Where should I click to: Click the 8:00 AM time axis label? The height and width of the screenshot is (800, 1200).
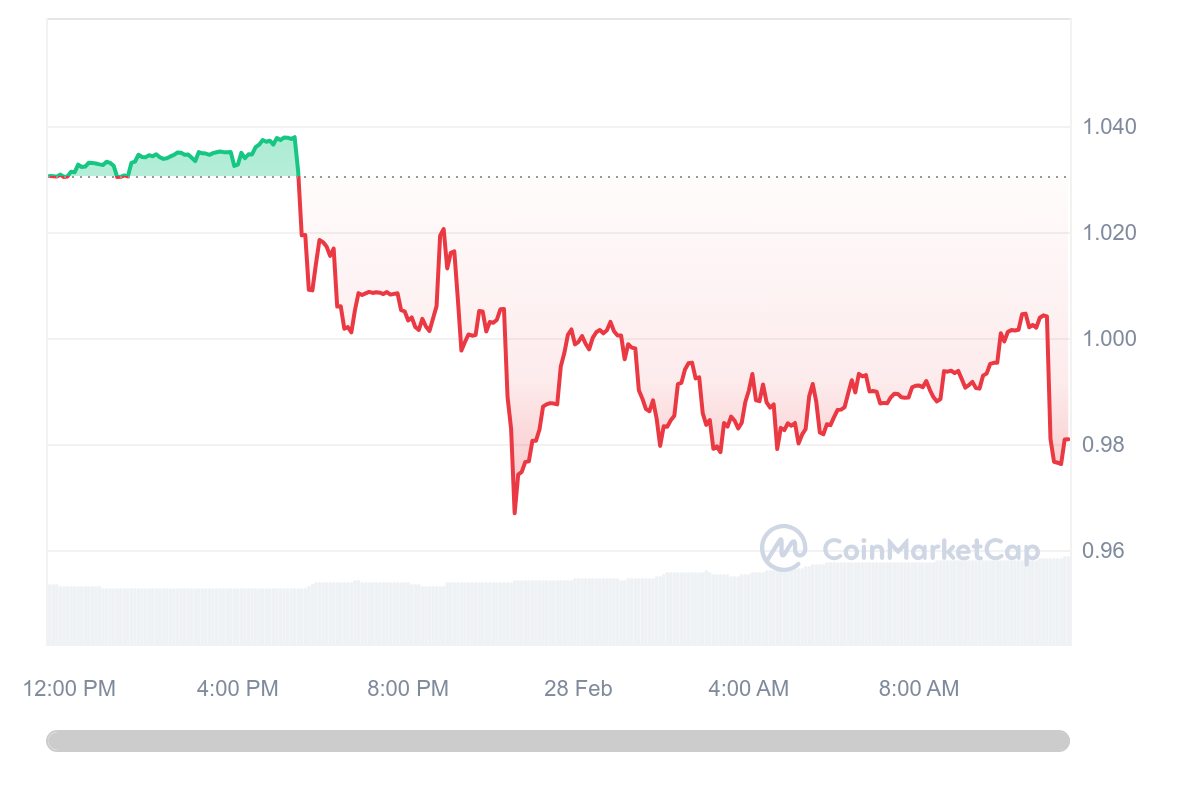click(918, 688)
